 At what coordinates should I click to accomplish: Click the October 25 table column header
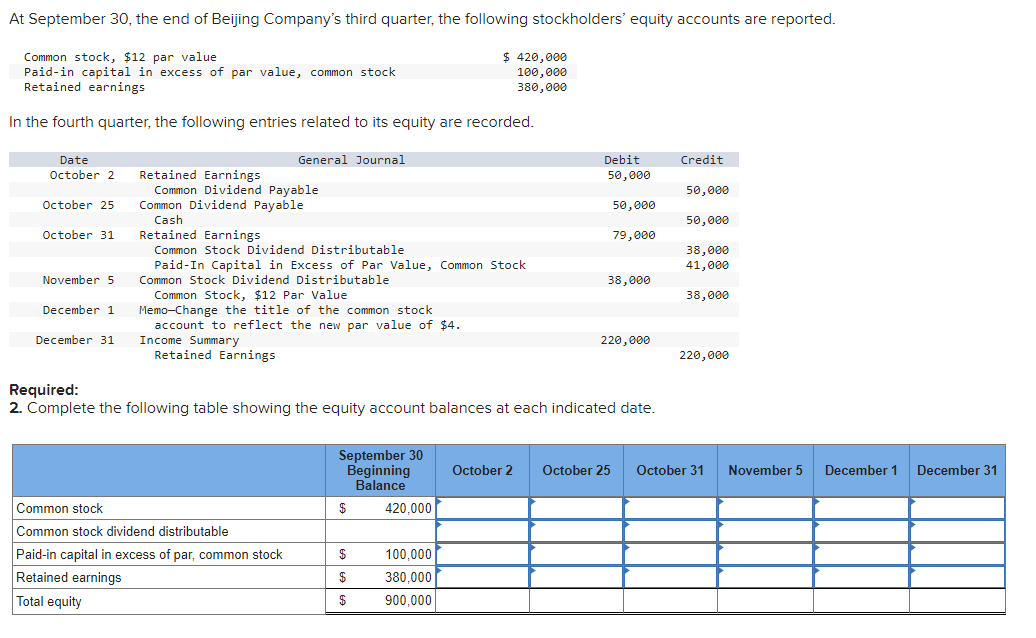(576, 470)
